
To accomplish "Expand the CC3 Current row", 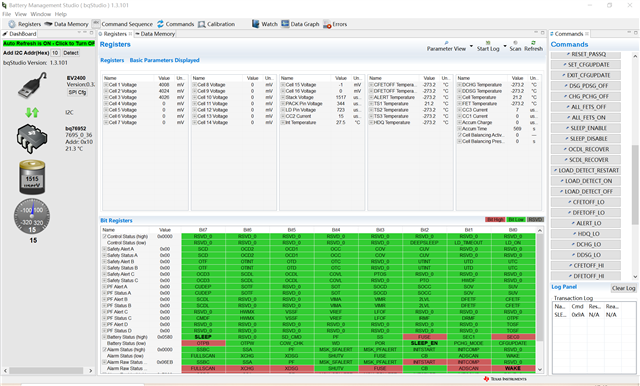I will point(460,110).
